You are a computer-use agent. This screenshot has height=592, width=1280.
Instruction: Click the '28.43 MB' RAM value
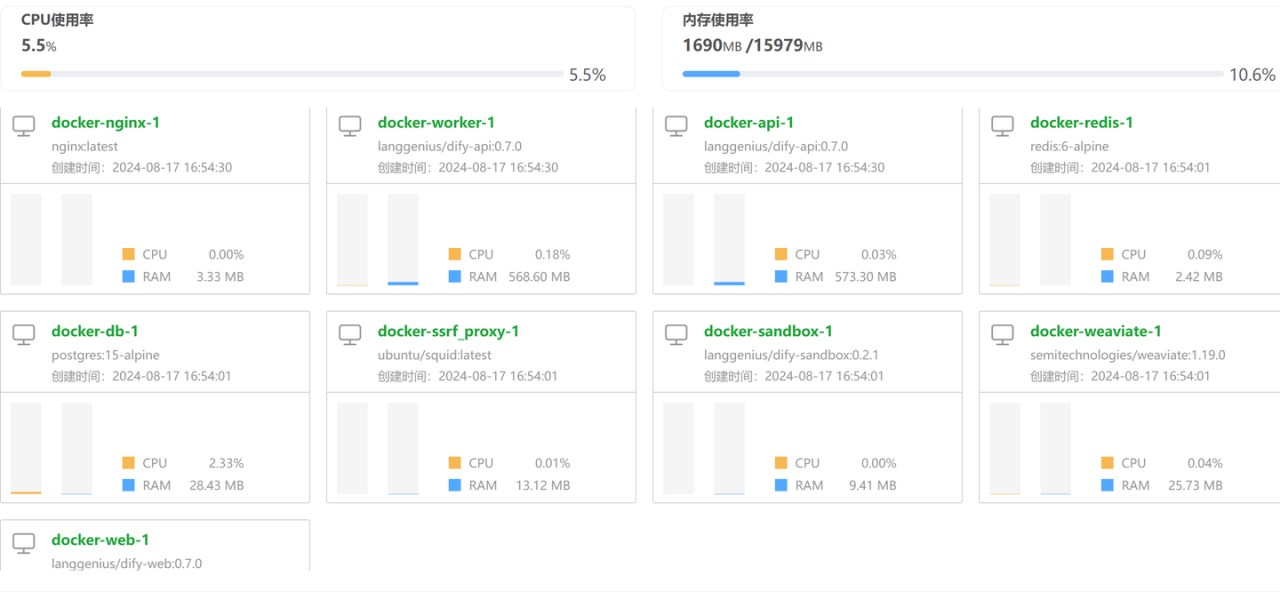click(x=216, y=485)
